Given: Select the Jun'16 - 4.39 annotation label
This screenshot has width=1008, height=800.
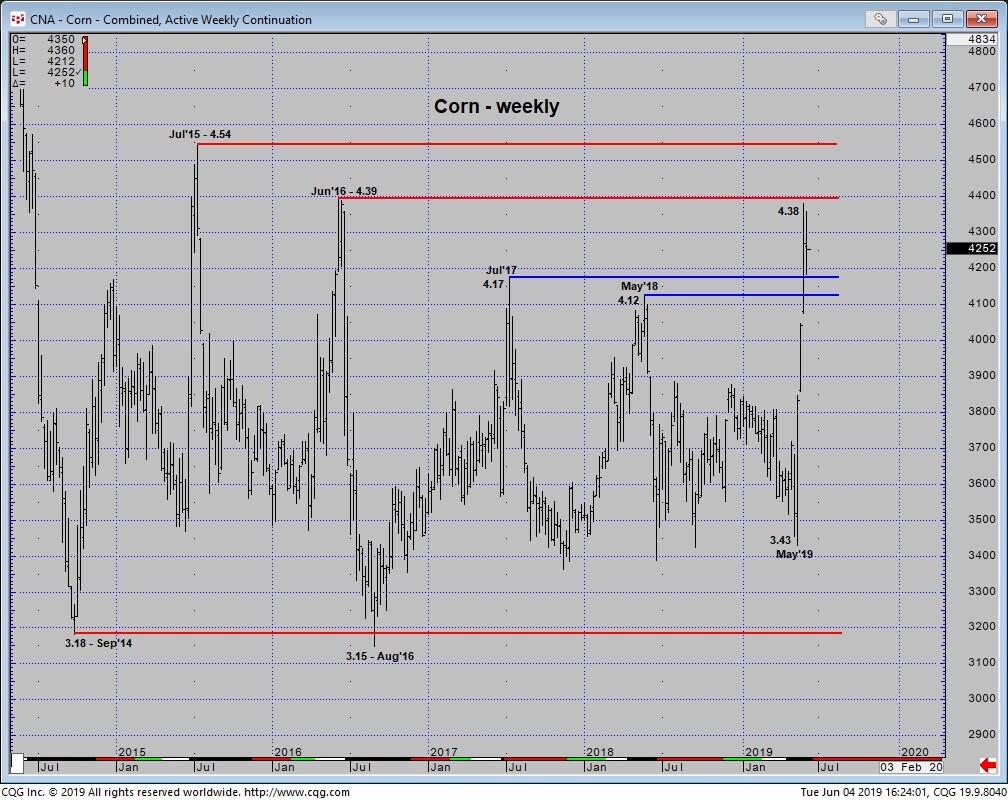Looking at the screenshot, I should pos(343,191).
